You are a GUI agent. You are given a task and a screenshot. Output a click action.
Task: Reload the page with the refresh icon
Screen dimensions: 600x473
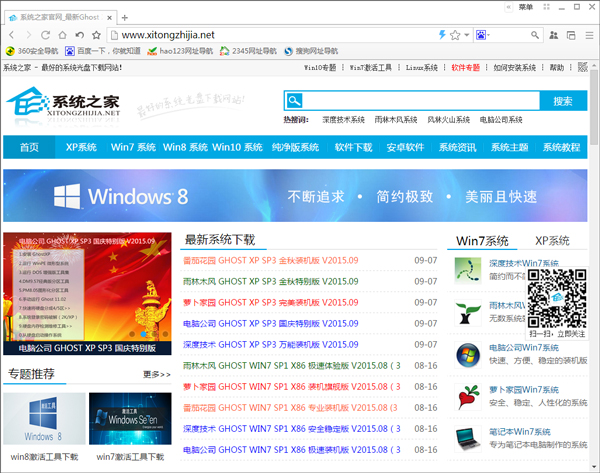(46, 34)
